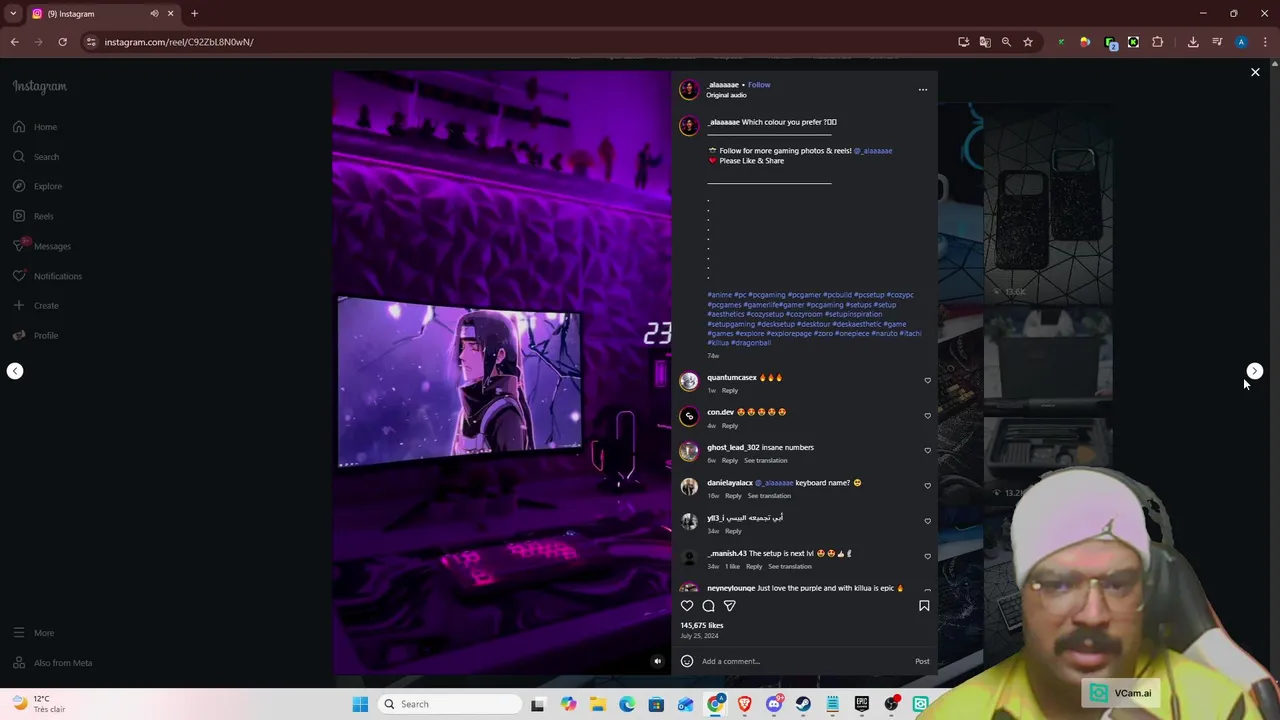The image size is (1280, 720).
Task: Open Reels from the sidebar
Action: point(34,216)
